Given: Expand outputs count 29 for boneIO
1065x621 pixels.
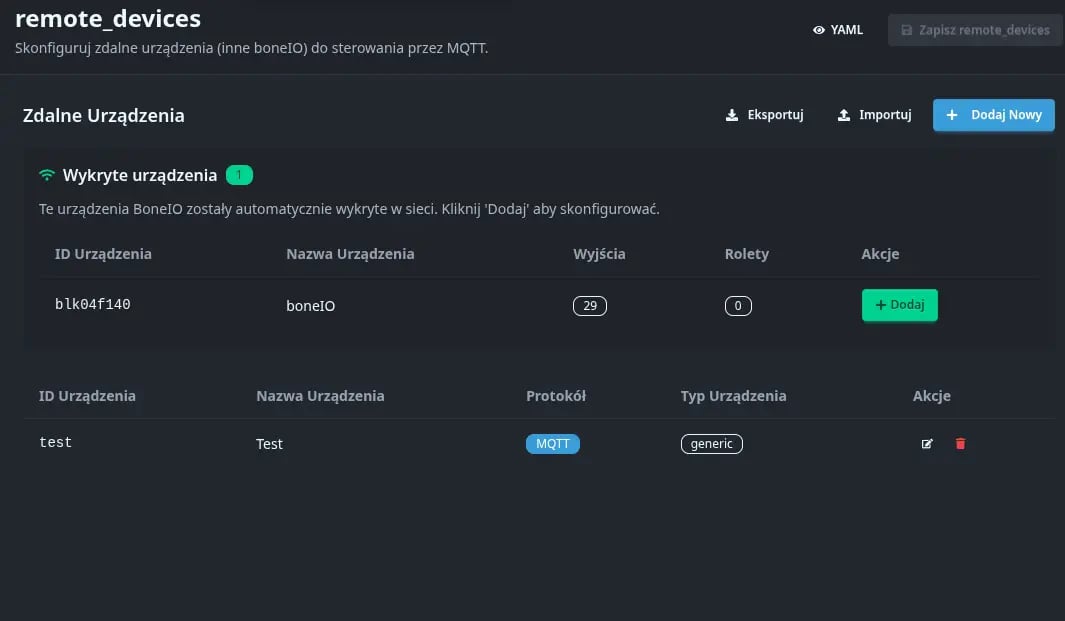Looking at the screenshot, I should click(590, 305).
